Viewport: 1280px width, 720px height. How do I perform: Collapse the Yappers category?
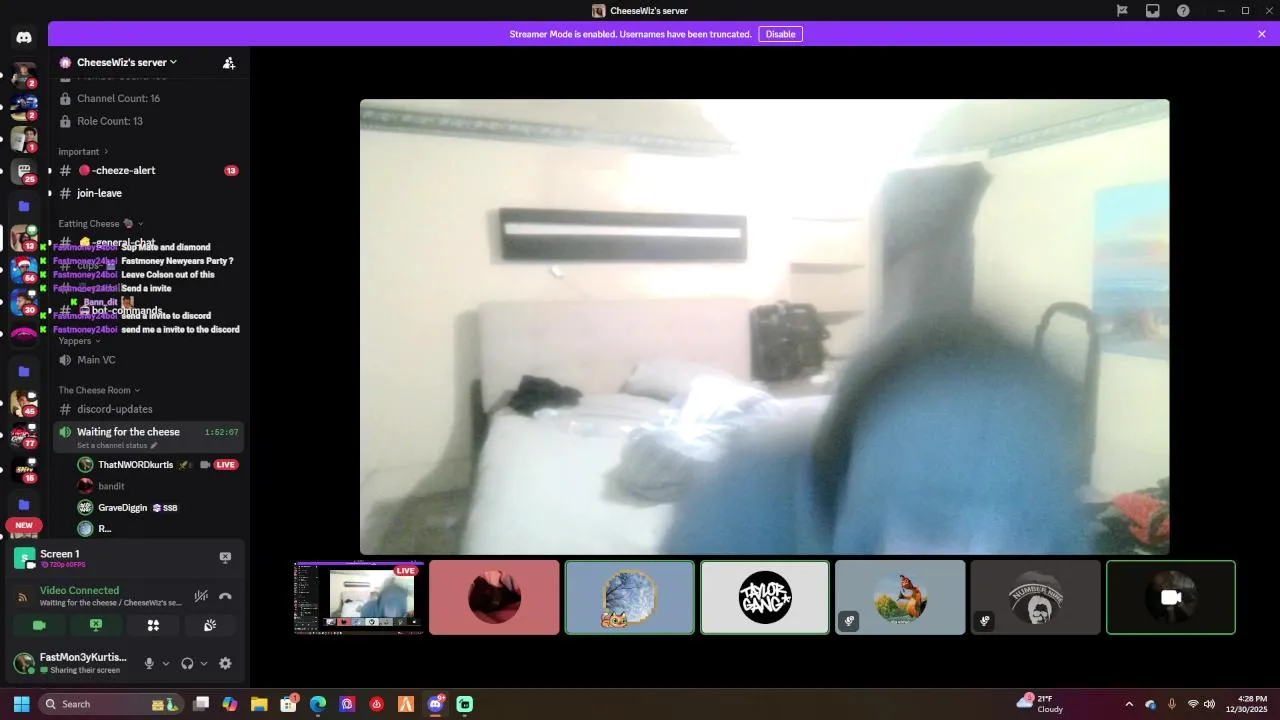coord(79,341)
